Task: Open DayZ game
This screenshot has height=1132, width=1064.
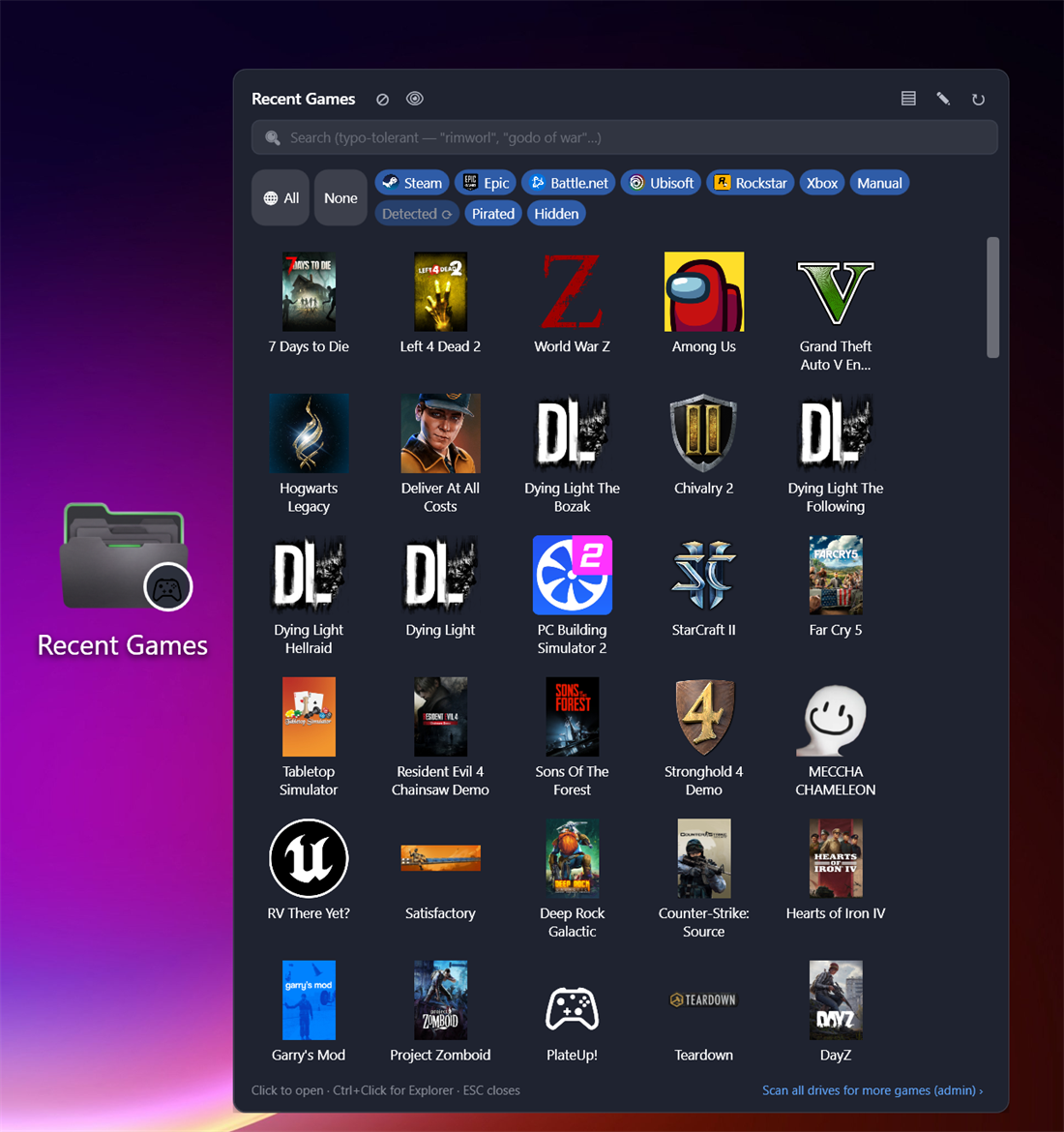Action: coord(835,999)
